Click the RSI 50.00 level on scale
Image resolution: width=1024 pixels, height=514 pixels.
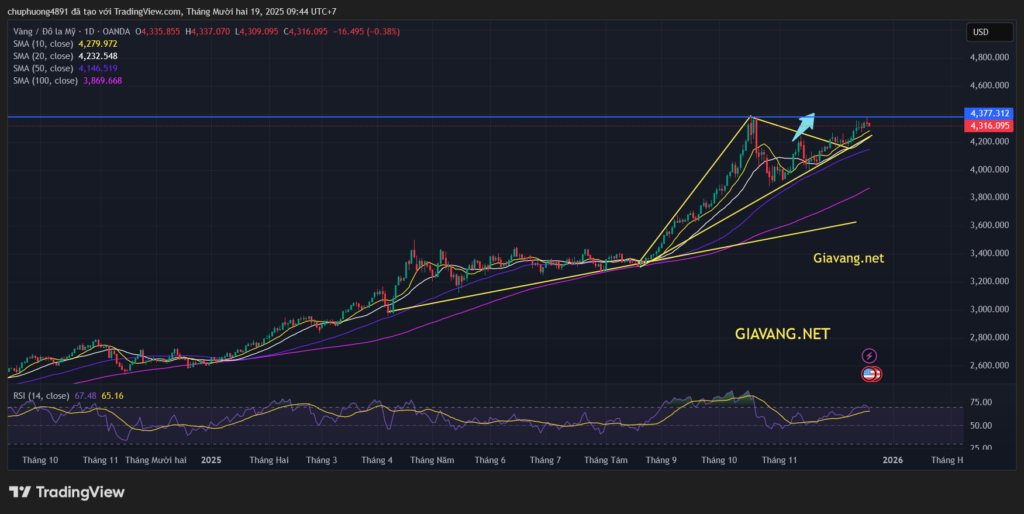[980, 425]
